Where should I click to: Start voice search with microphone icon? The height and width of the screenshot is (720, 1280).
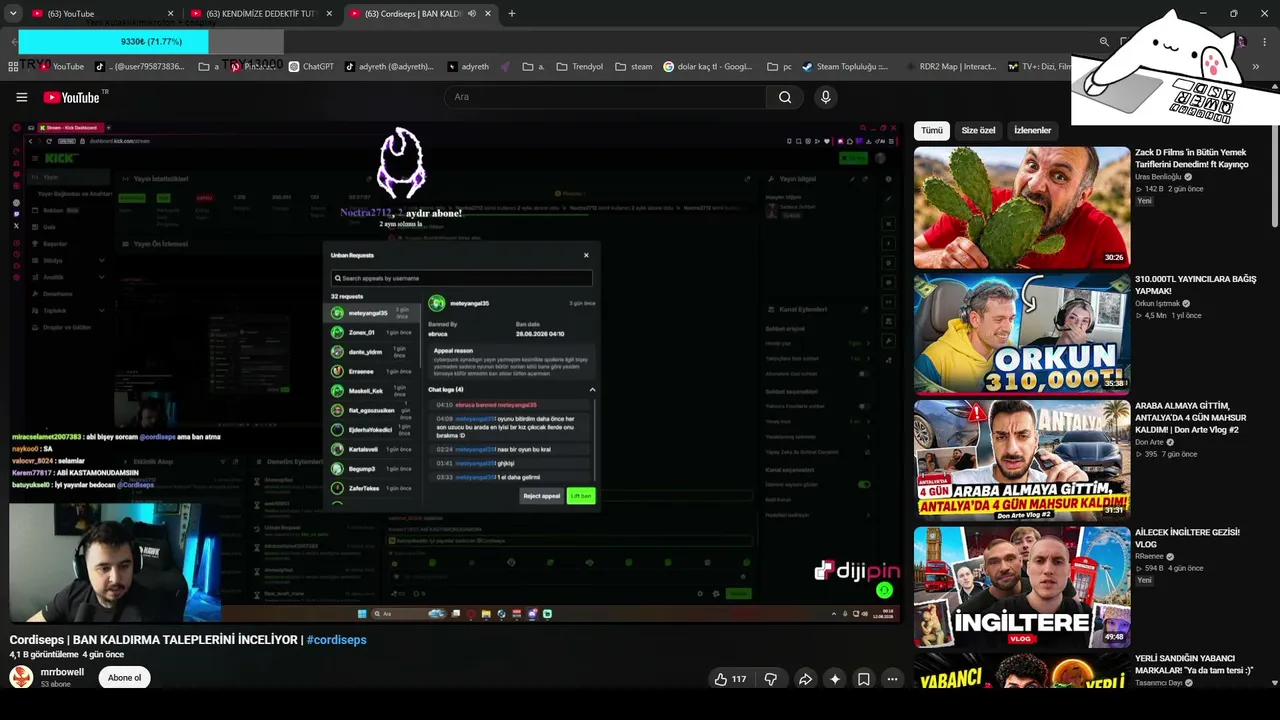pyautogui.click(x=825, y=97)
